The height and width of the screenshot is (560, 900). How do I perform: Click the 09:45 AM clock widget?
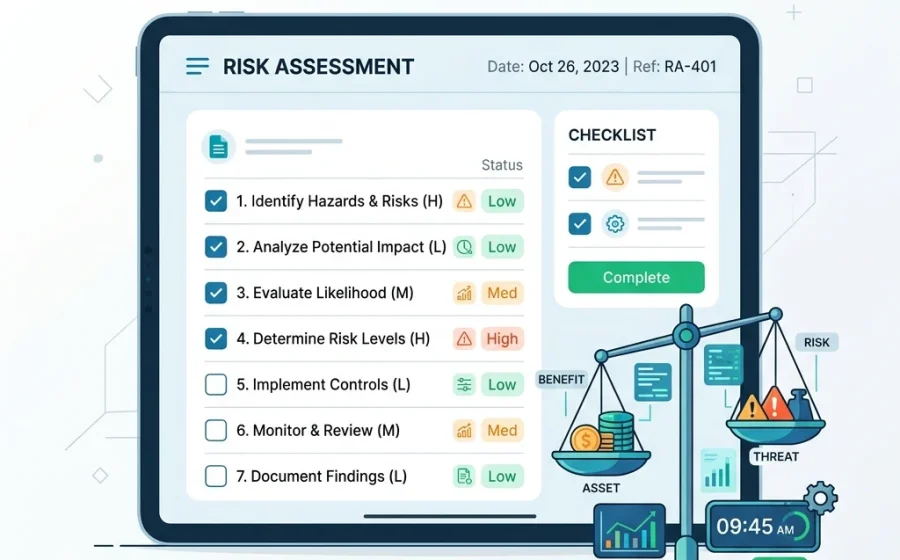coord(763,526)
